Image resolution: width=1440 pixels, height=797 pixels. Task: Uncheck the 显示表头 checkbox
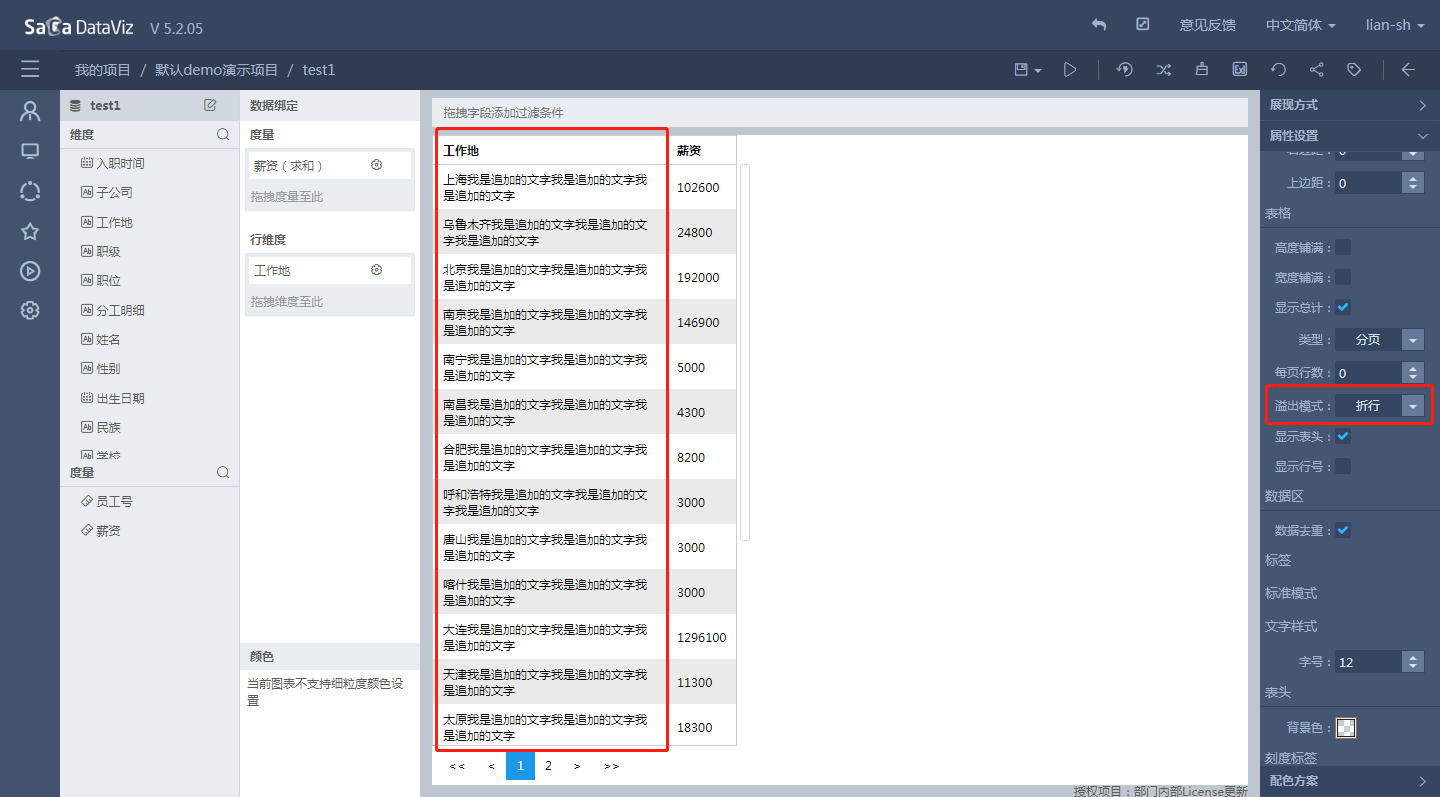tap(1343, 436)
